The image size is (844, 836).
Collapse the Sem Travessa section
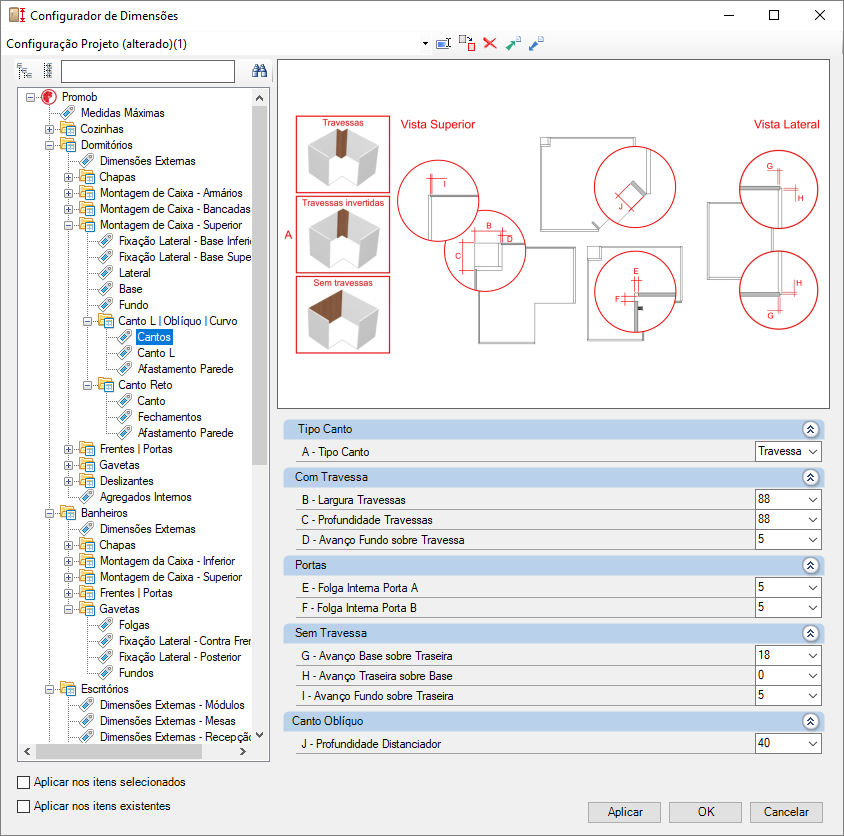[811, 634]
